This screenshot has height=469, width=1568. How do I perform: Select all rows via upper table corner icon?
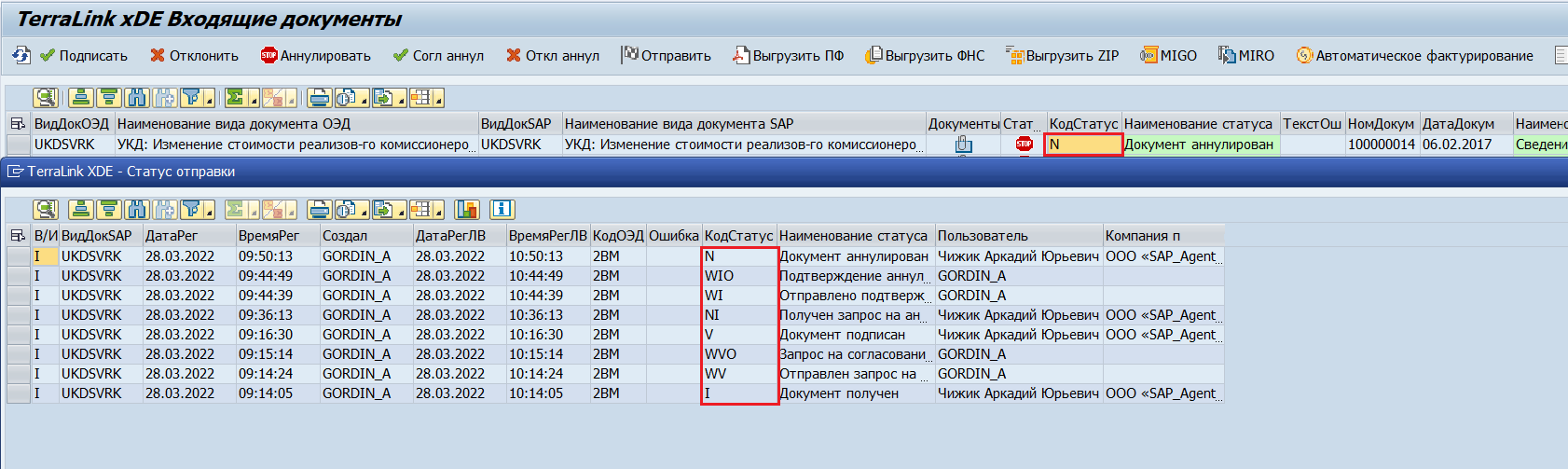(18, 124)
